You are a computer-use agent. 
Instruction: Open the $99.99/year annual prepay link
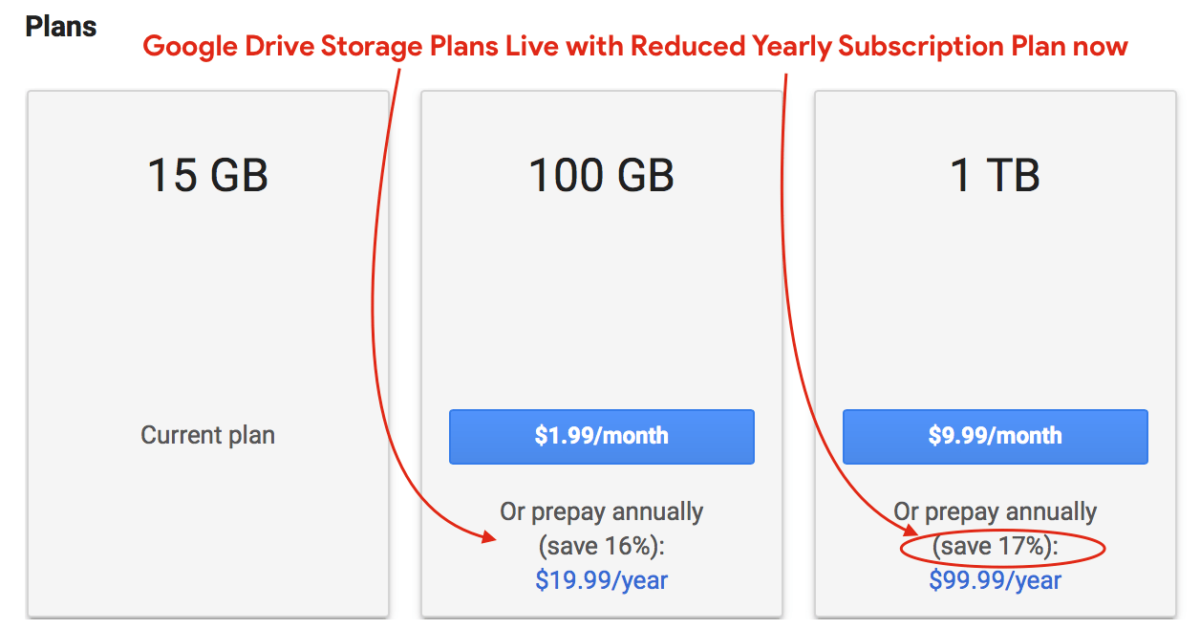click(x=995, y=580)
